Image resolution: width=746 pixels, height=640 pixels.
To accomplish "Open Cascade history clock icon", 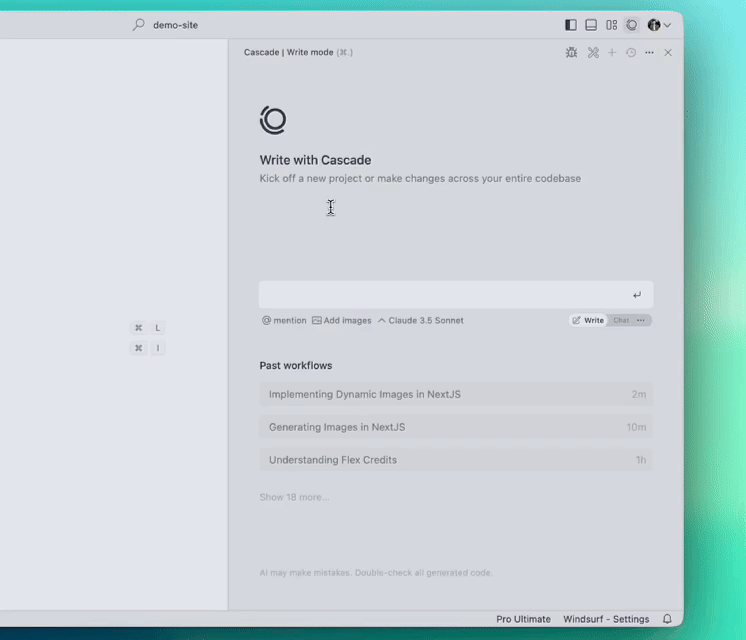I will pyautogui.click(x=631, y=52).
